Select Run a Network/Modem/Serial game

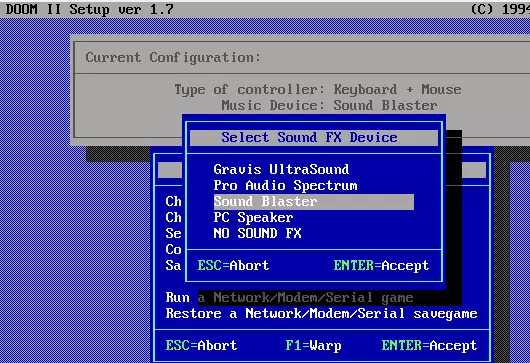pos(289,298)
